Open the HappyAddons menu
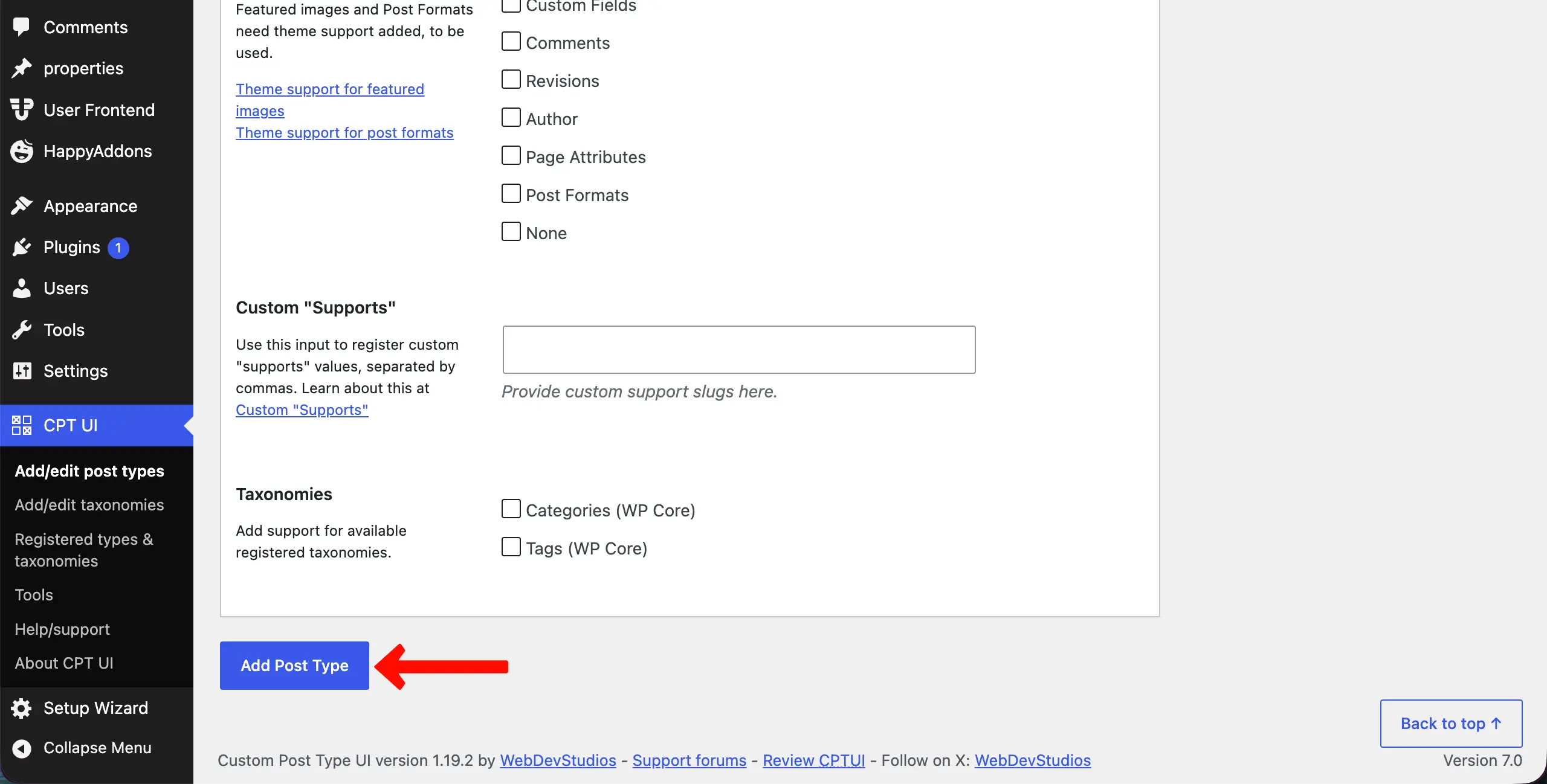This screenshot has height=784, width=1547. (97, 151)
